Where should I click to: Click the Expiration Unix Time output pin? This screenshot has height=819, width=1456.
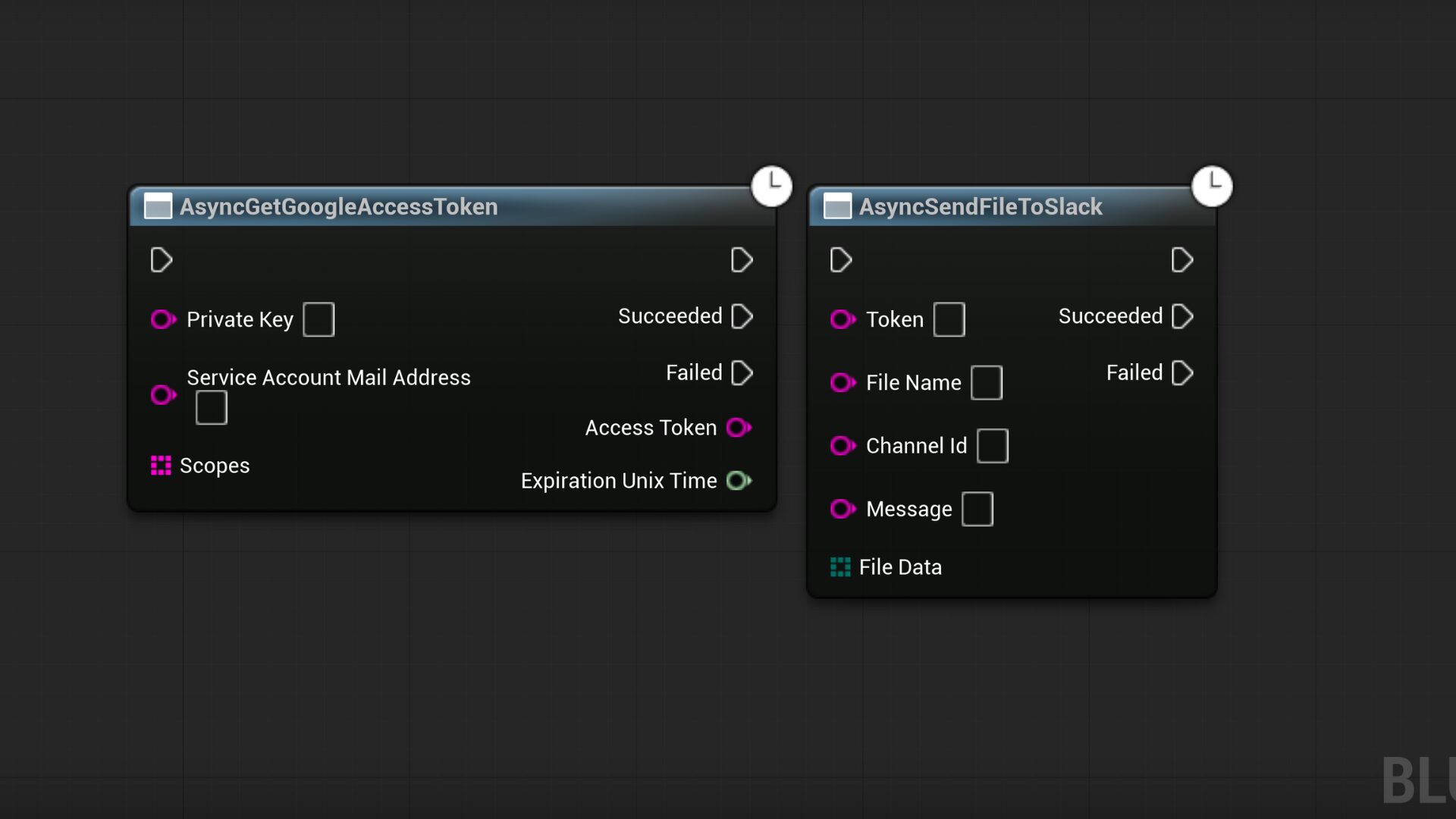(x=739, y=481)
